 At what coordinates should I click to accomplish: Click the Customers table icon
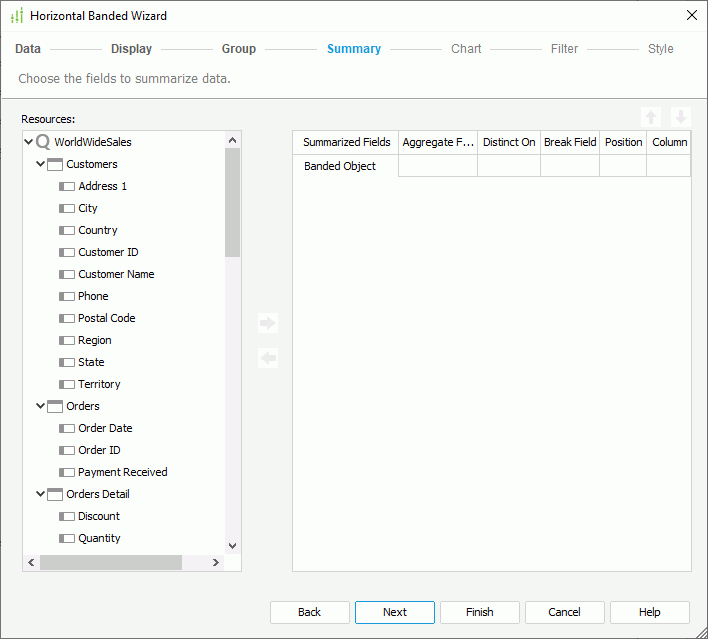click(55, 164)
